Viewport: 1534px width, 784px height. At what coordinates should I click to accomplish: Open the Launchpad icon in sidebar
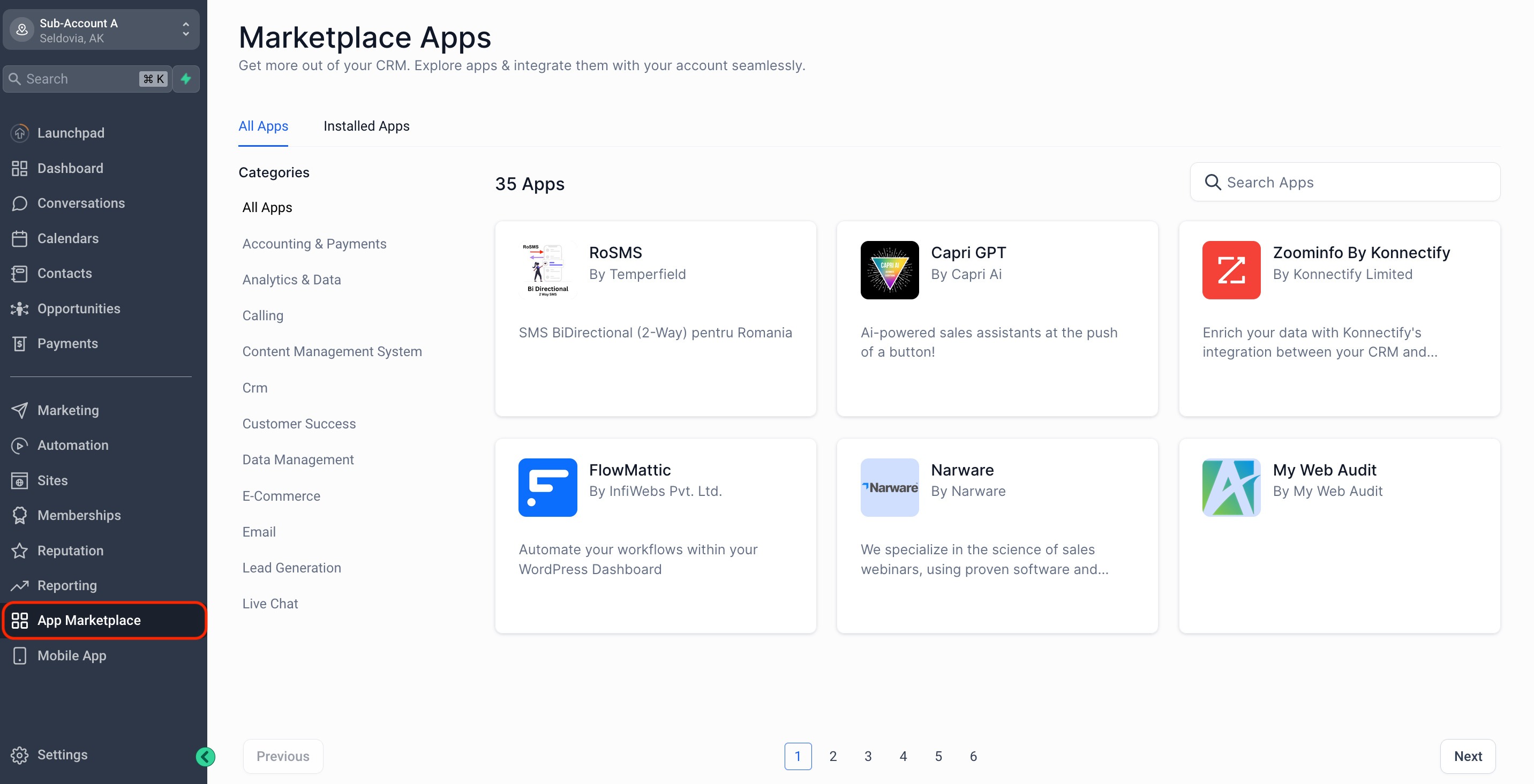pos(20,133)
